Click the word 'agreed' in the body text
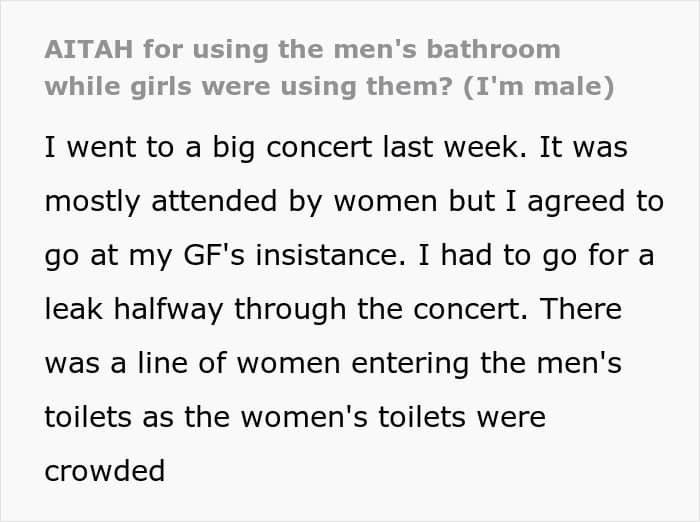Viewport: 700px width, 522px height. pyautogui.click(x=576, y=202)
